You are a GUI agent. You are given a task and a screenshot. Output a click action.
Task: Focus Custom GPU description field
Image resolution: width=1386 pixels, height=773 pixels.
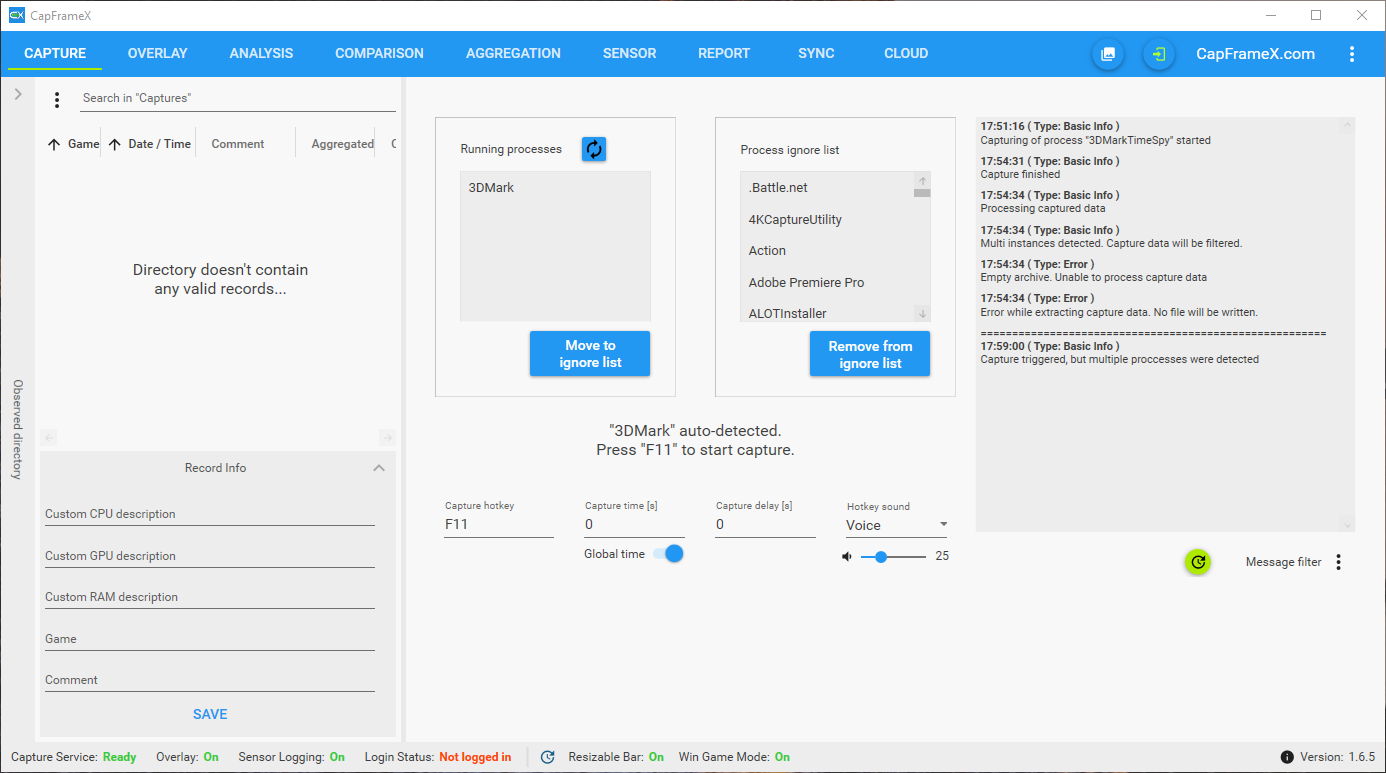point(210,556)
